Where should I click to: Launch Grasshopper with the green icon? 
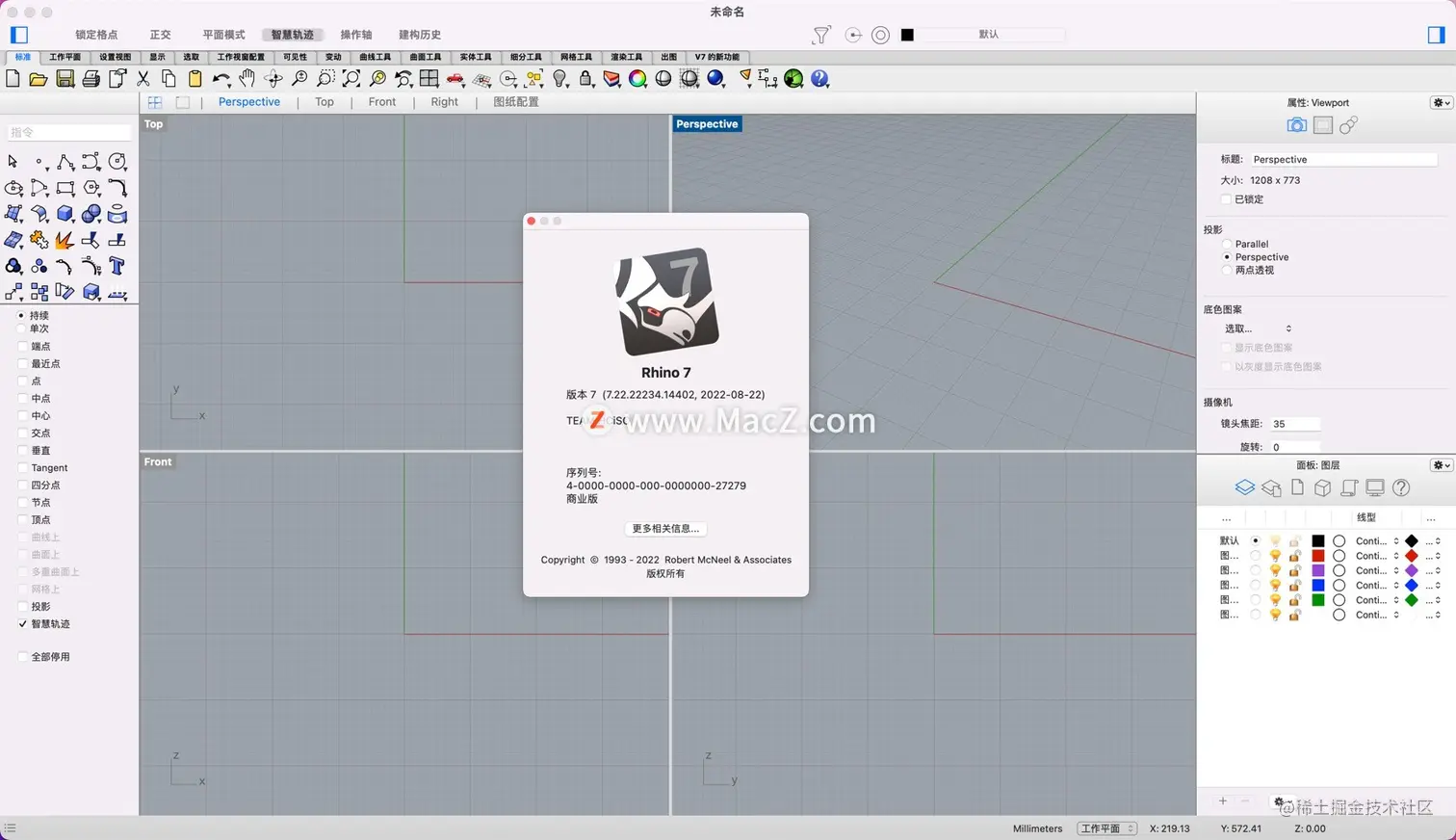(x=793, y=79)
